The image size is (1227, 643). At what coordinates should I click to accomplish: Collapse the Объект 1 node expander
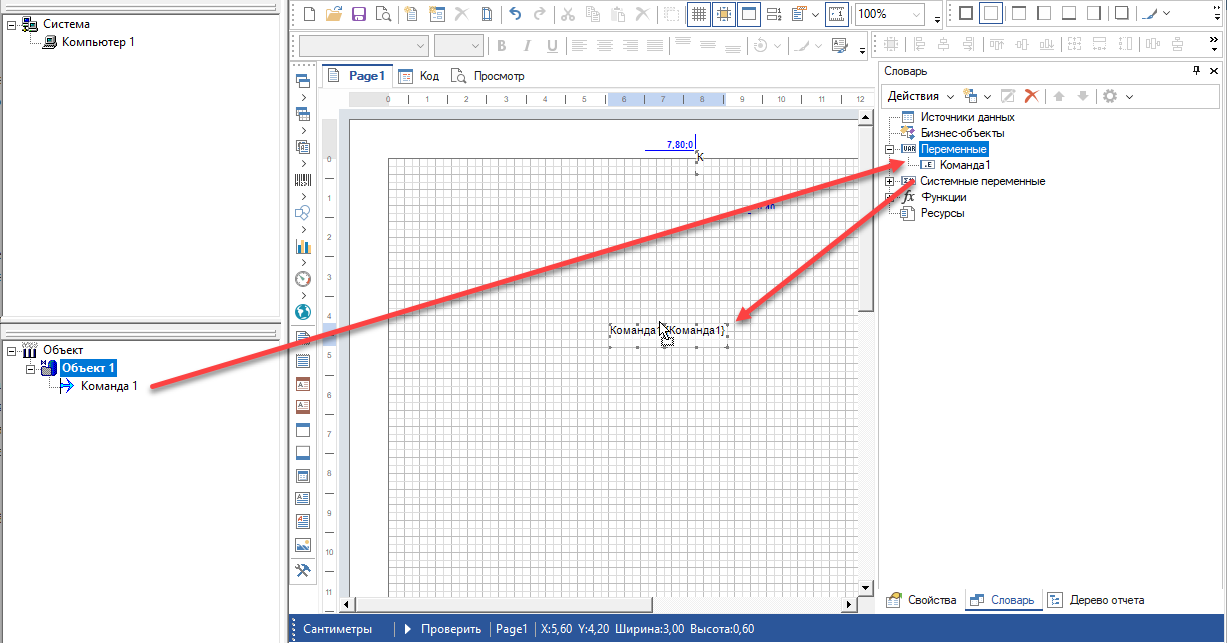coord(30,368)
